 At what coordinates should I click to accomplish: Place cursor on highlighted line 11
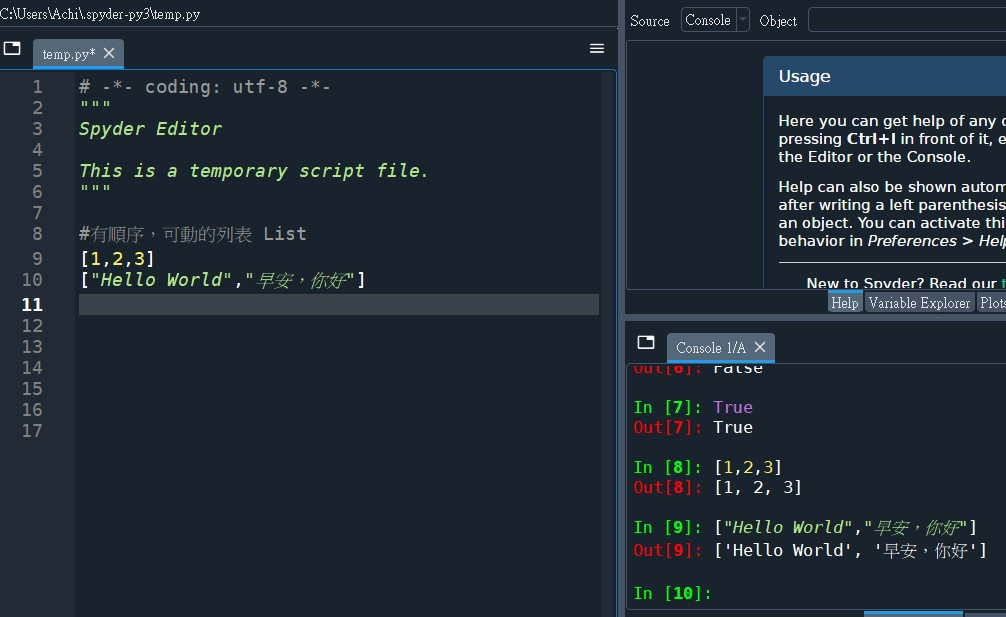click(339, 304)
